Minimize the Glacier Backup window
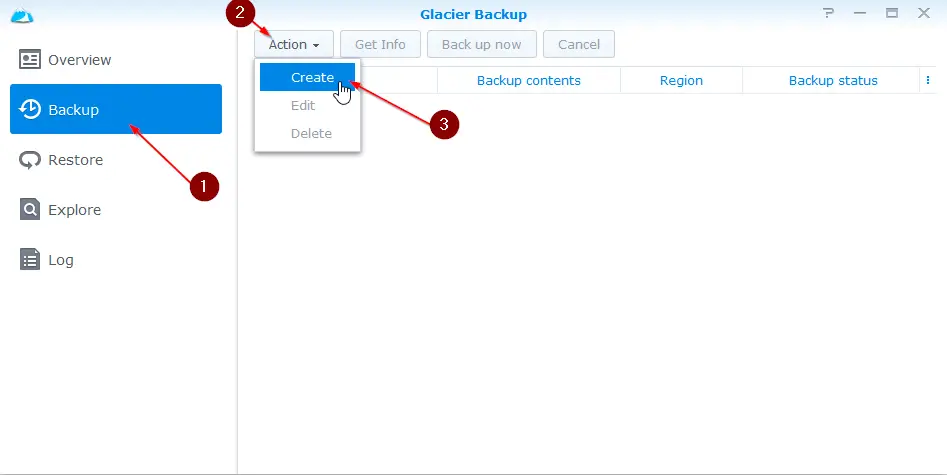 click(x=860, y=13)
